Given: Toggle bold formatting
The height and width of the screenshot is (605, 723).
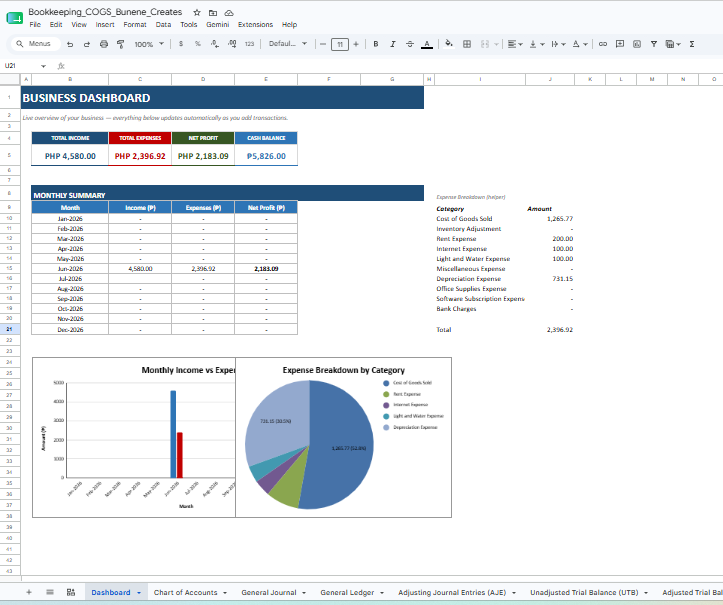Looking at the screenshot, I should pos(376,44).
